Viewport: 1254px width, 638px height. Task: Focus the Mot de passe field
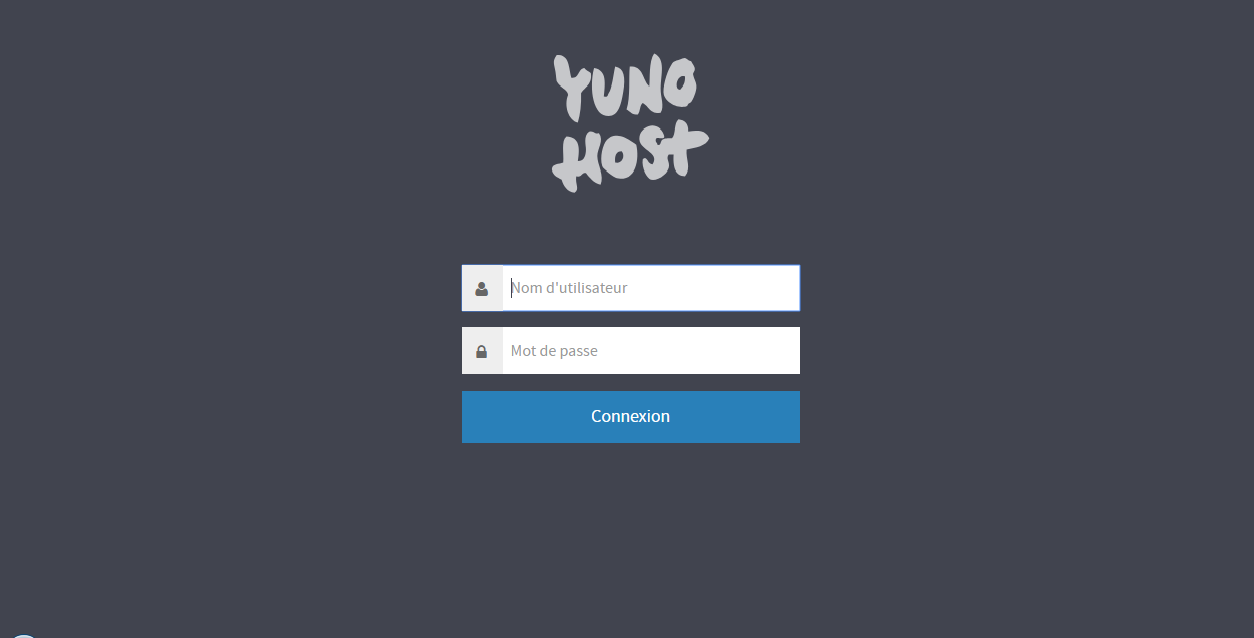coord(651,350)
